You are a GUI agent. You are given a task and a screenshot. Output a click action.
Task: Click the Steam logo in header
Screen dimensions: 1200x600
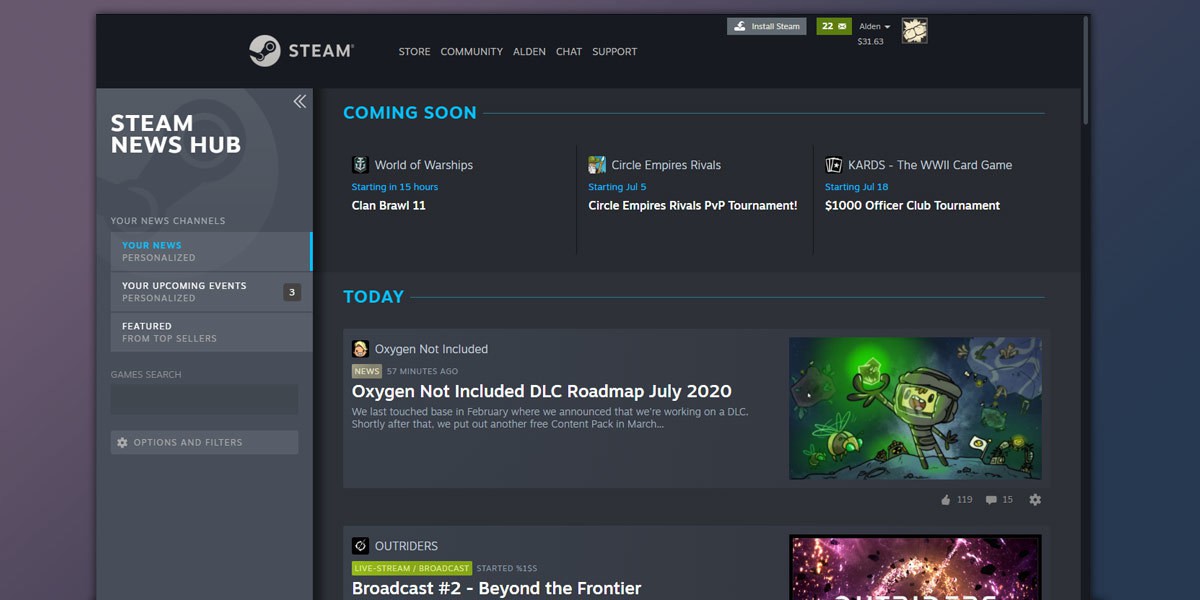coord(300,51)
